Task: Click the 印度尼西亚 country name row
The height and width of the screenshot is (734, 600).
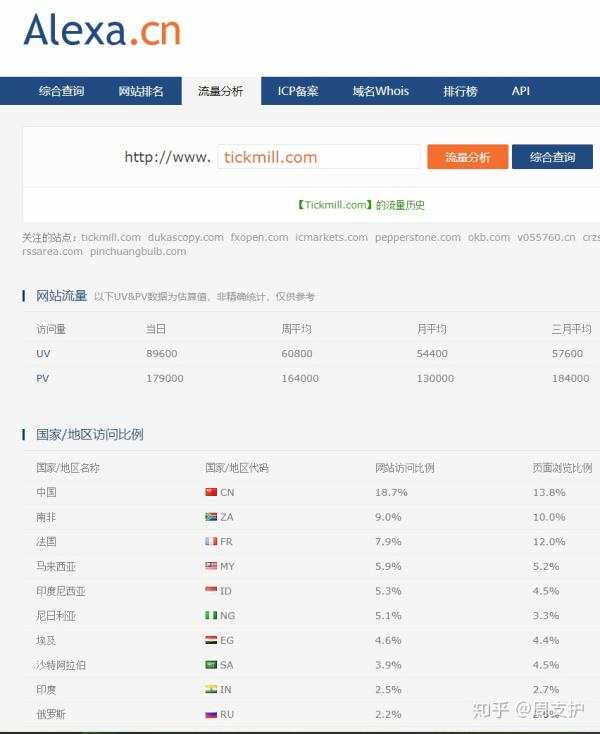Action: click(x=61, y=591)
